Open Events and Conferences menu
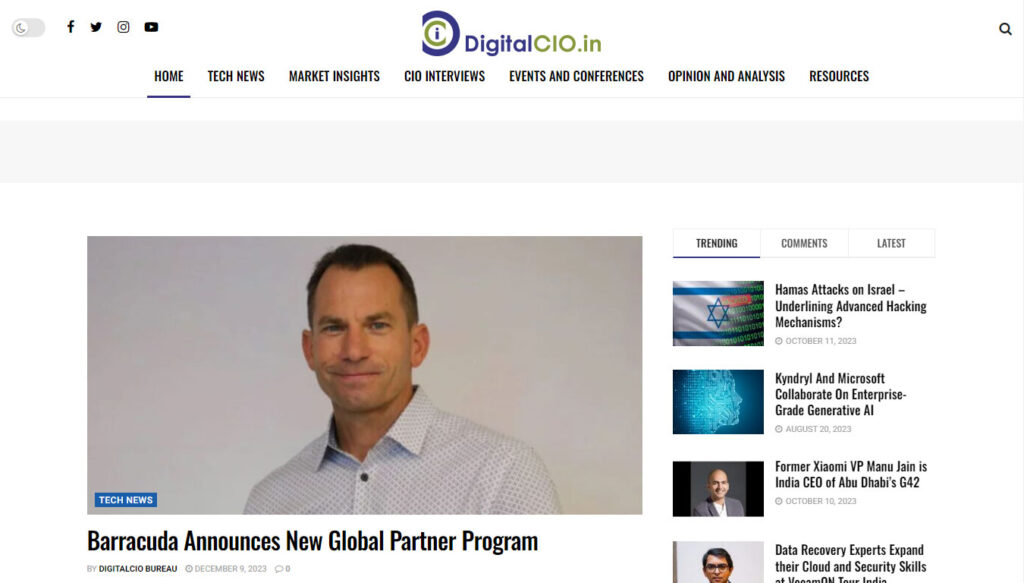This screenshot has width=1024, height=583. click(x=576, y=76)
